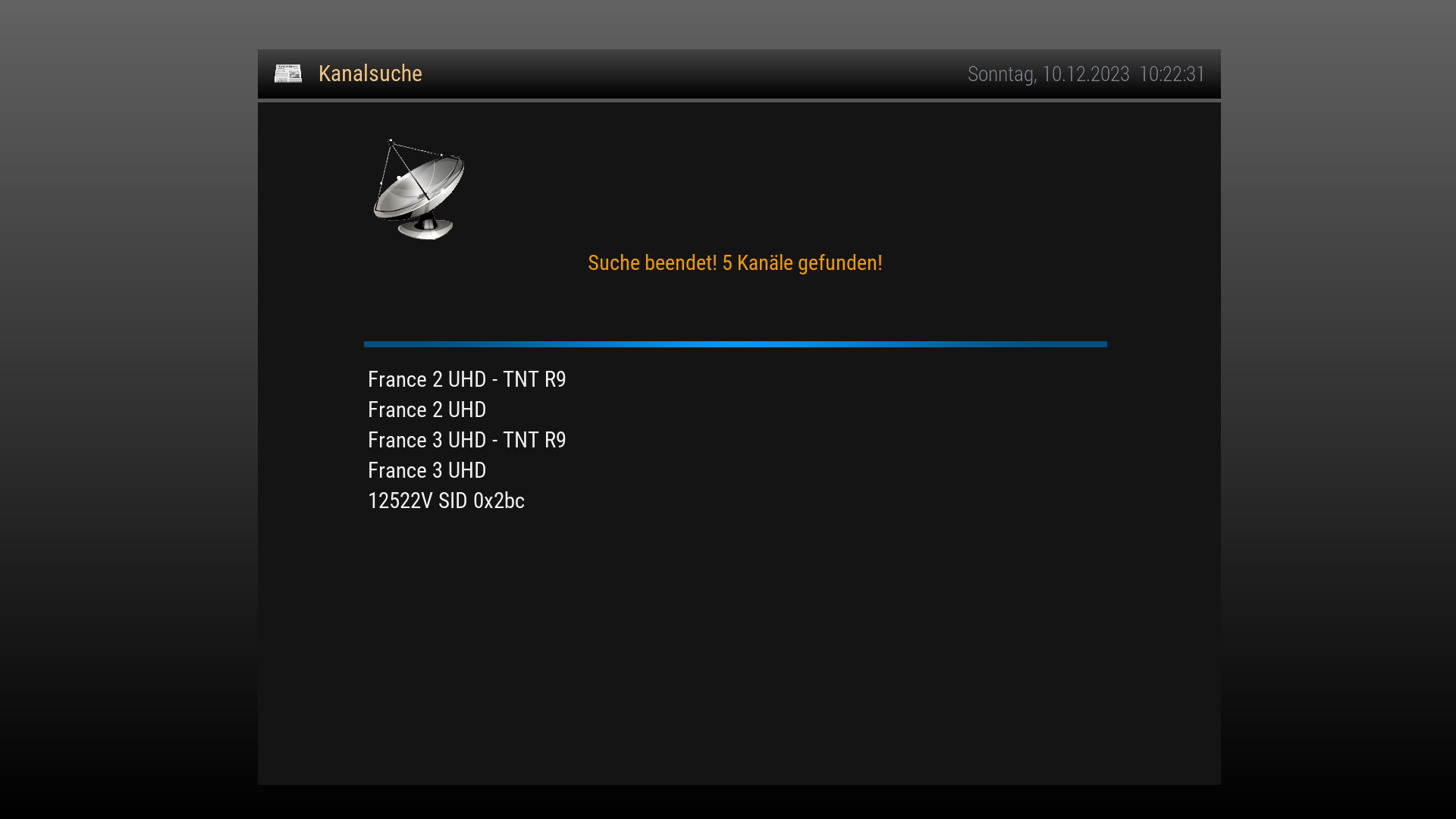This screenshot has width=1456, height=819.
Task: Select the Kanalsuche title text
Action: click(370, 74)
